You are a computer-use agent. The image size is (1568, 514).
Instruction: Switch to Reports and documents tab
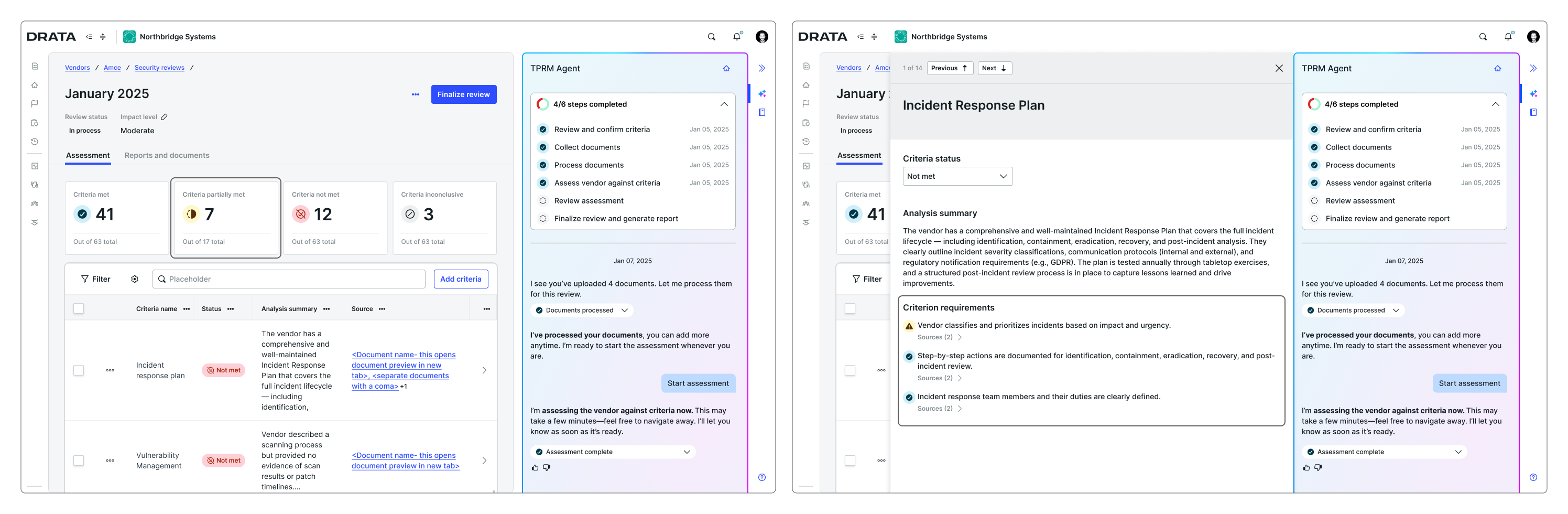click(167, 155)
